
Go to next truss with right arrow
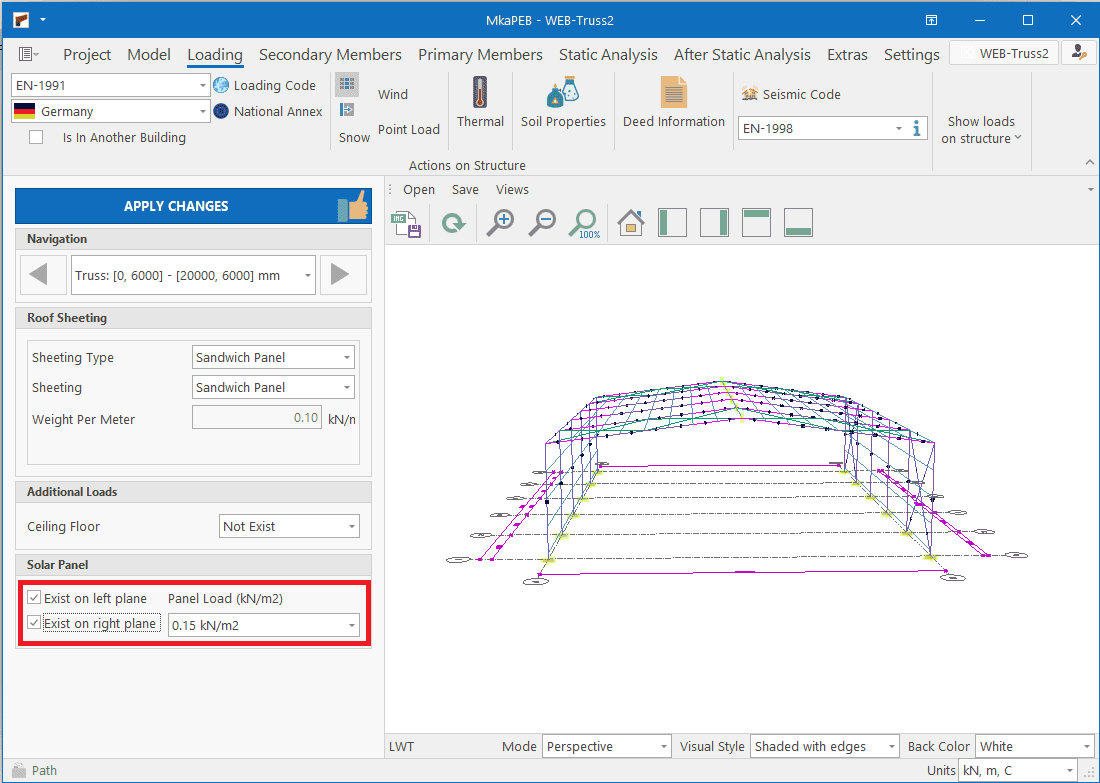(x=340, y=274)
